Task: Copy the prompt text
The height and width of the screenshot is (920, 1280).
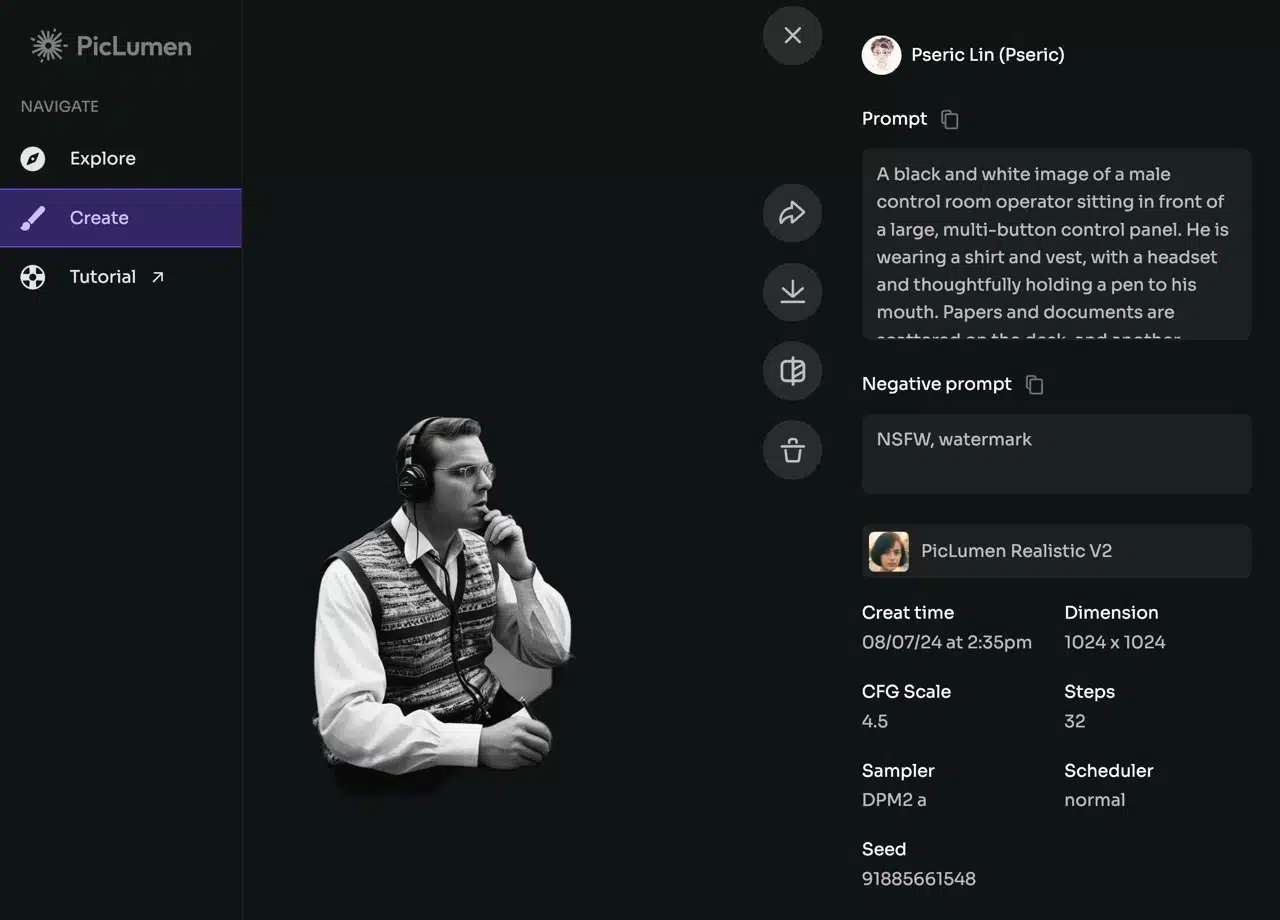Action: (950, 120)
